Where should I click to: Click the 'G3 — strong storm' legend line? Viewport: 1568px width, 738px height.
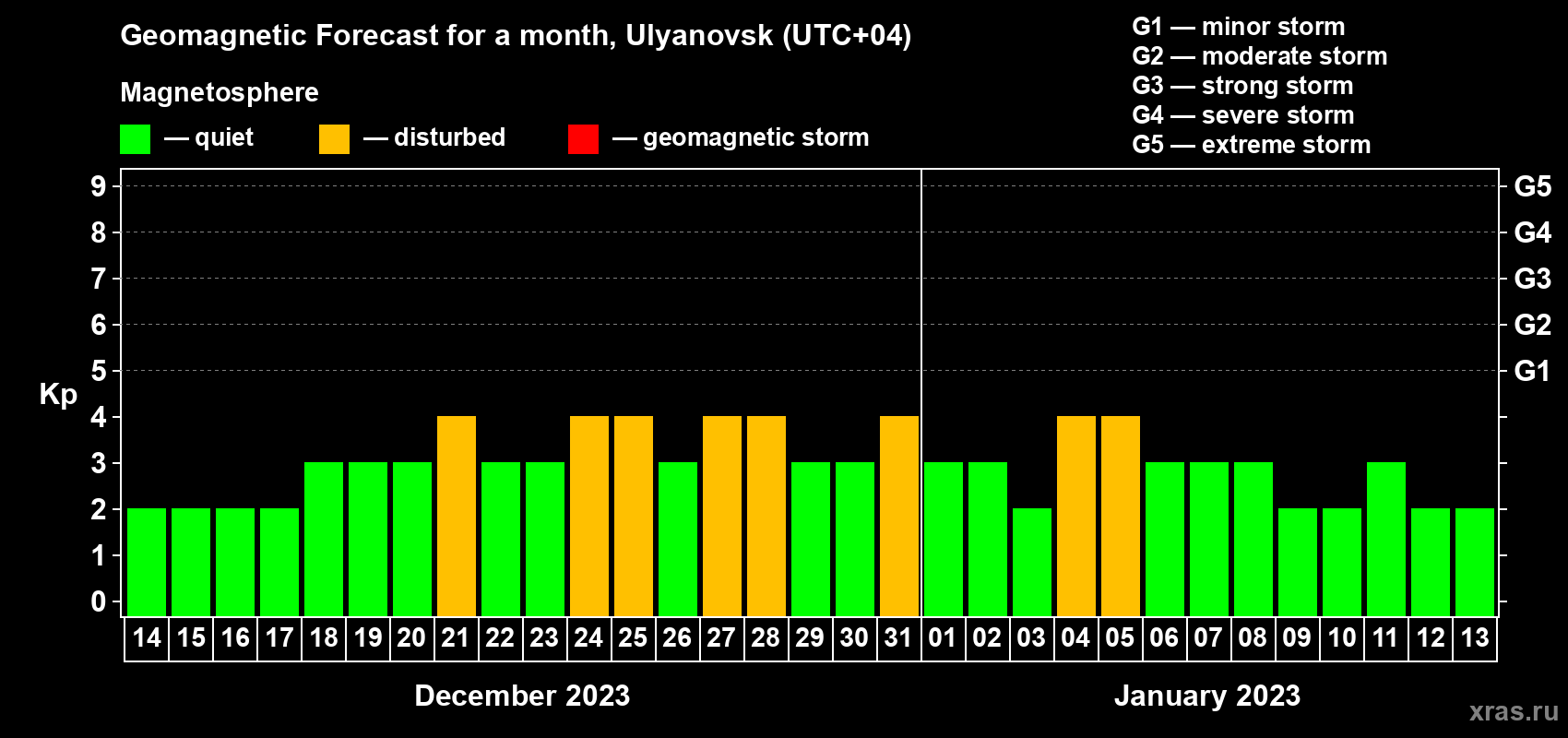coord(1242,86)
